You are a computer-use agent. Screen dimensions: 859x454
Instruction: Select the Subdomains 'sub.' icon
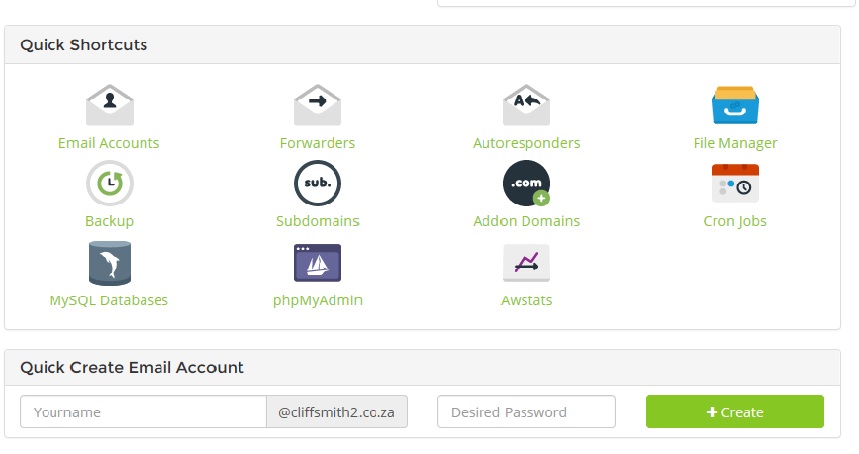pyautogui.click(x=317, y=183)
